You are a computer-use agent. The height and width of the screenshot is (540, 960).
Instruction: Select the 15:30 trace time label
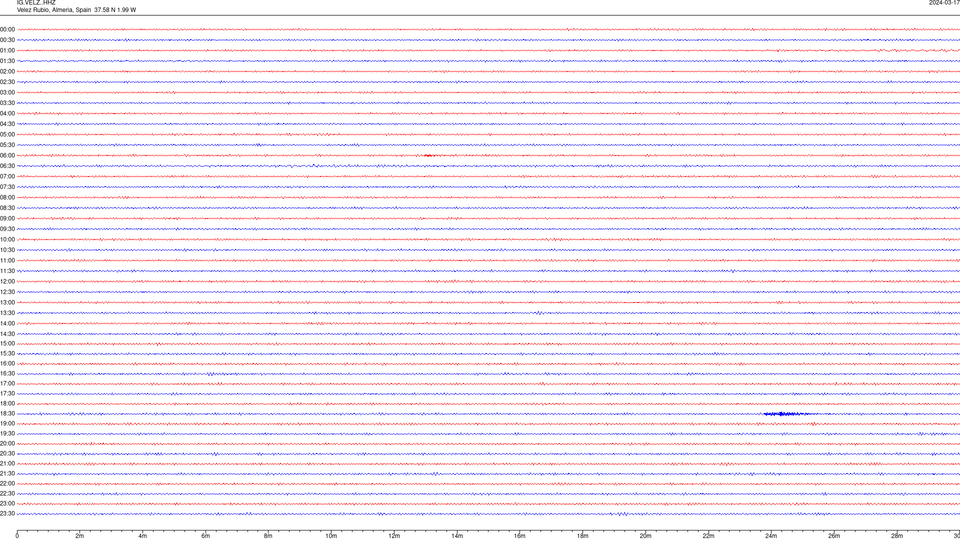(x=7, y=353)
